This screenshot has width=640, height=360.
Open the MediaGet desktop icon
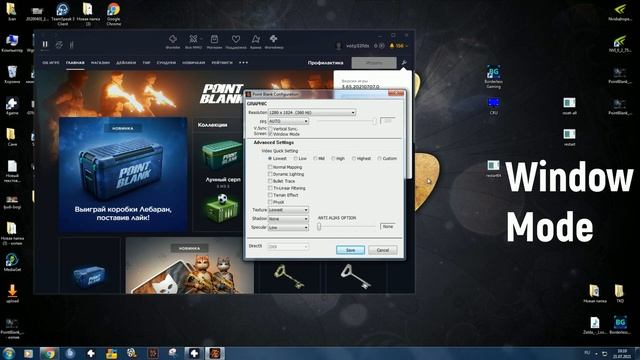coord(12,262)
